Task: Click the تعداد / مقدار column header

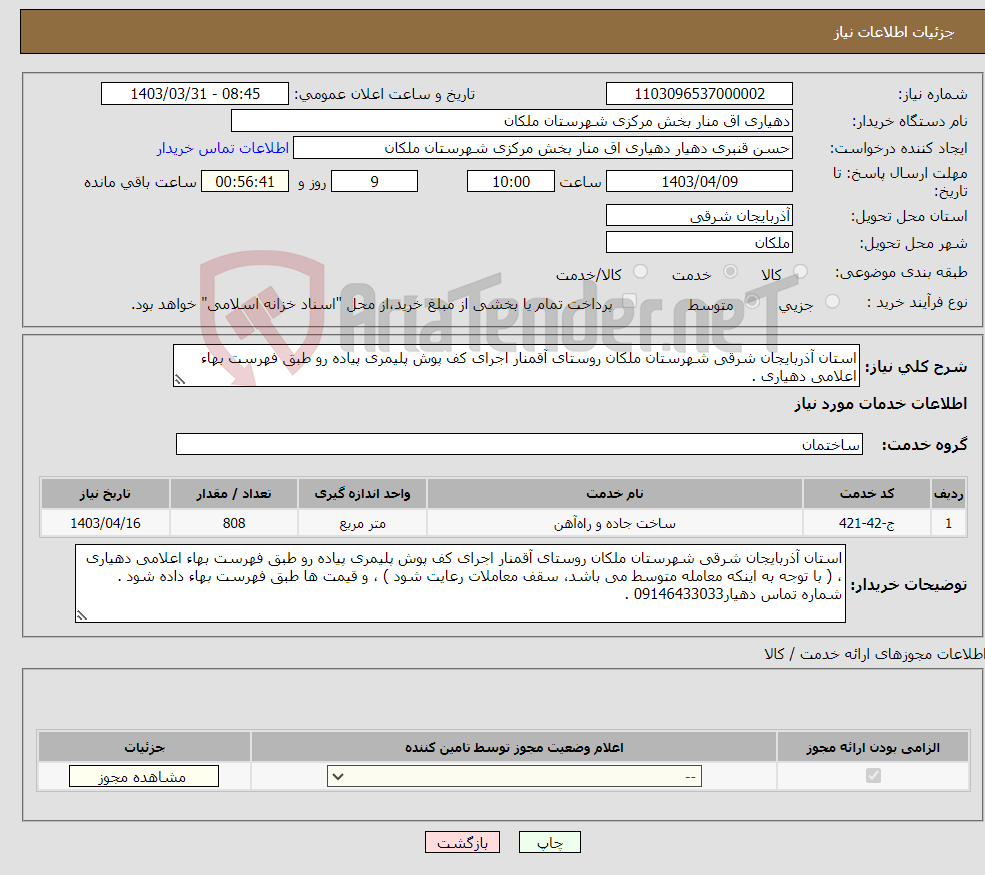Action: (x=234, y=494)
